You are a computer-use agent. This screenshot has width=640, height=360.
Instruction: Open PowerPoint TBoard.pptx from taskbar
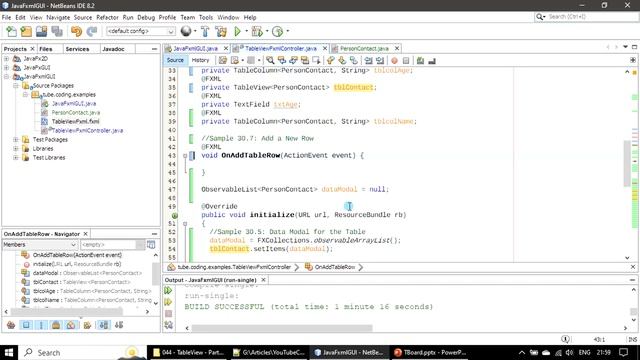tap(430, 352)
